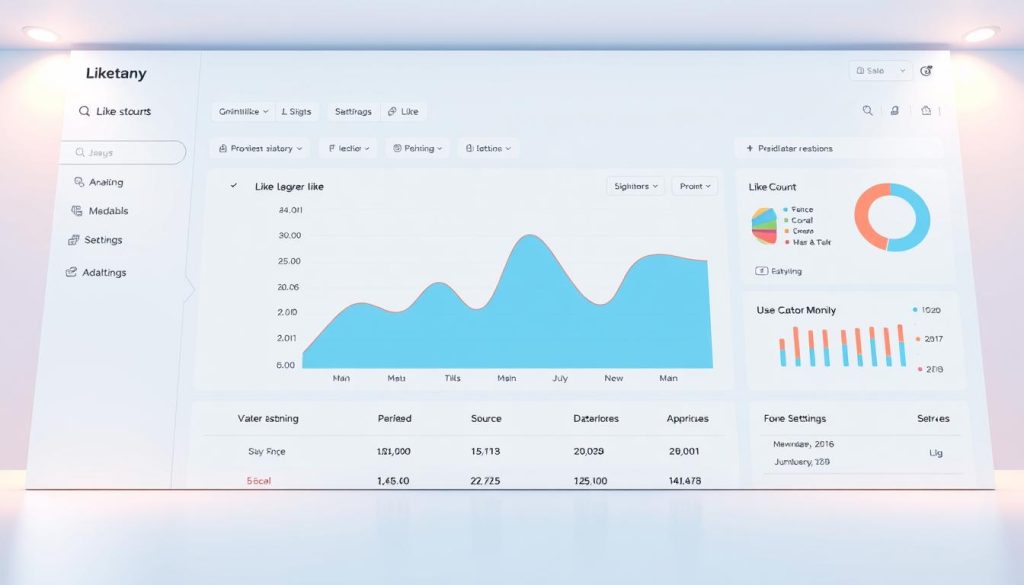Click the Settings sidebar icon

[73, 240]
